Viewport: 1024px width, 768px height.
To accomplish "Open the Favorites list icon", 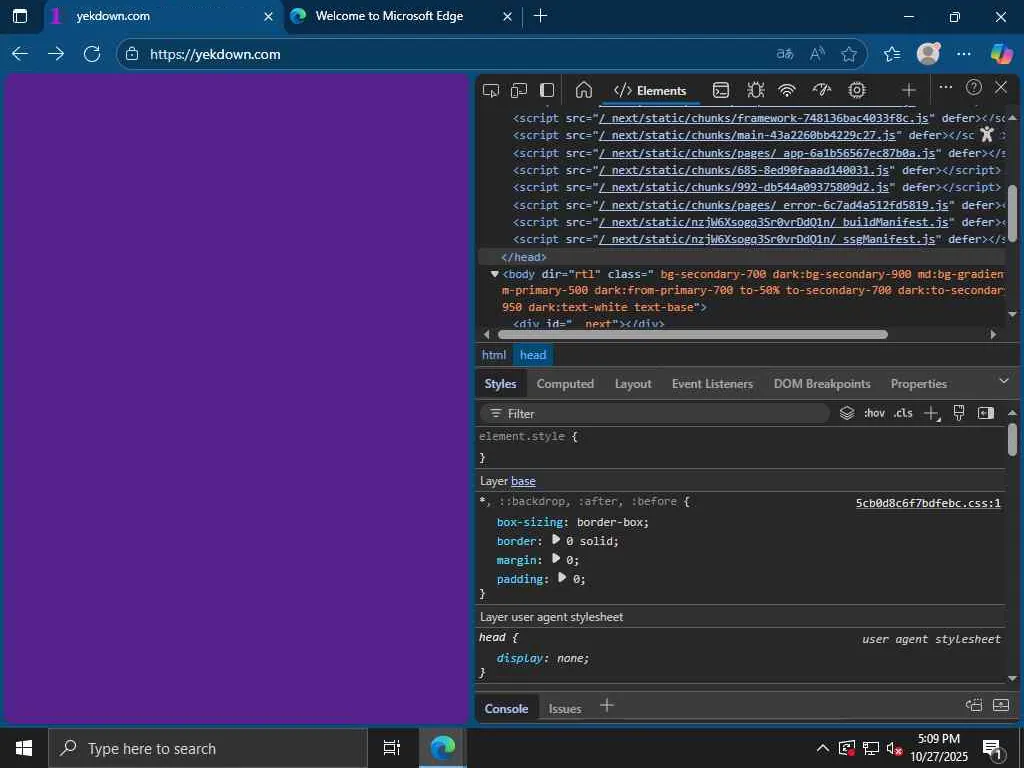I will tap(892, 54).
